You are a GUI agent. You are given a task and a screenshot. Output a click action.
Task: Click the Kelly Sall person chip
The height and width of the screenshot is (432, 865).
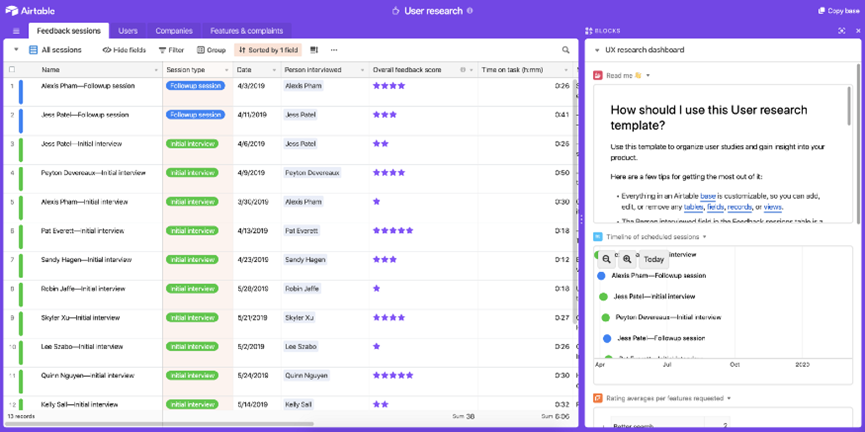(298, 404)
